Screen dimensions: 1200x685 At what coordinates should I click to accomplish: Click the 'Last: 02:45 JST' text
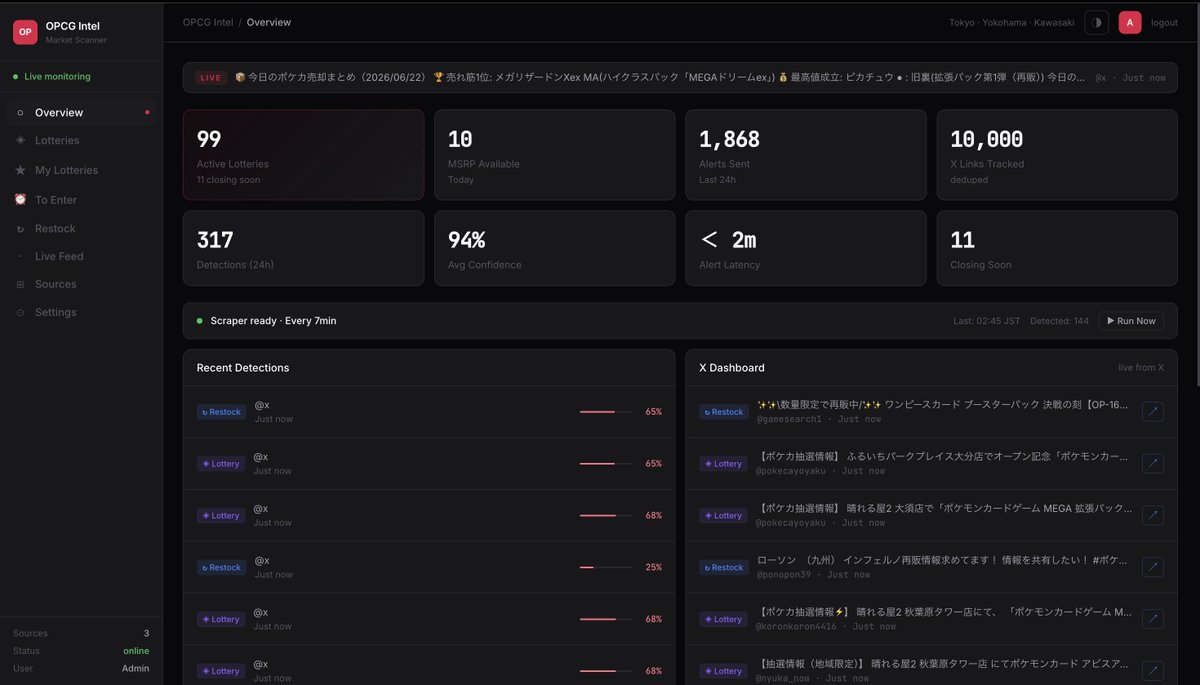[987, 321]
